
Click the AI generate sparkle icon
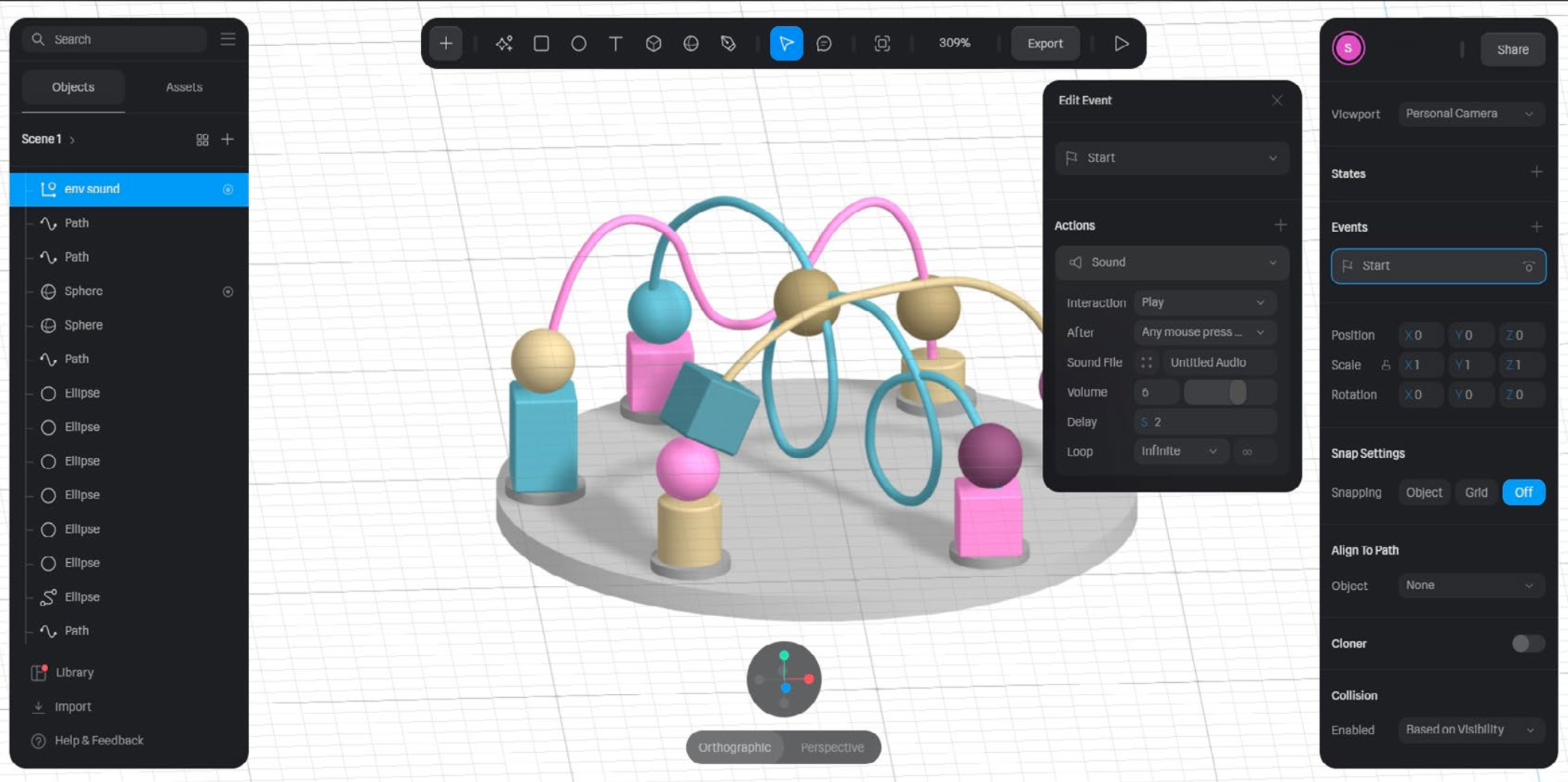504,44
